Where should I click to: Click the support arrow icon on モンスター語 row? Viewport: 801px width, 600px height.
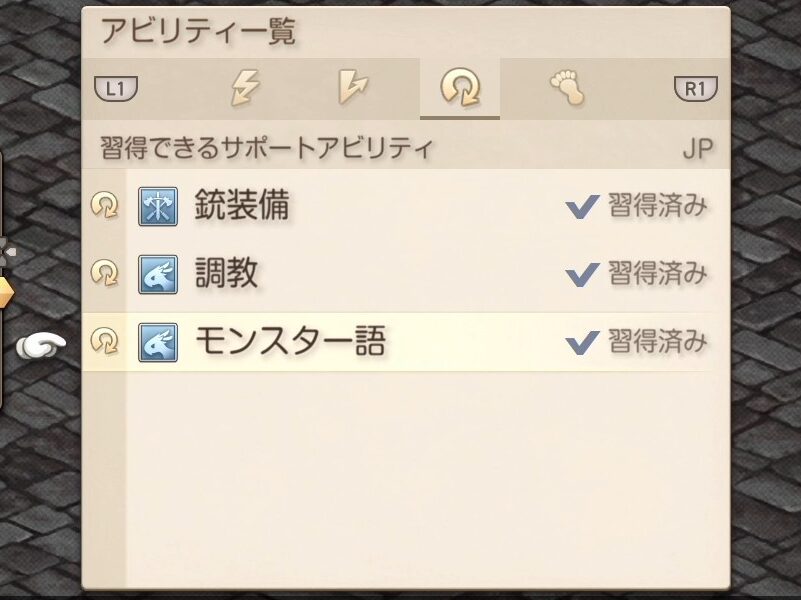coord(104,342)
